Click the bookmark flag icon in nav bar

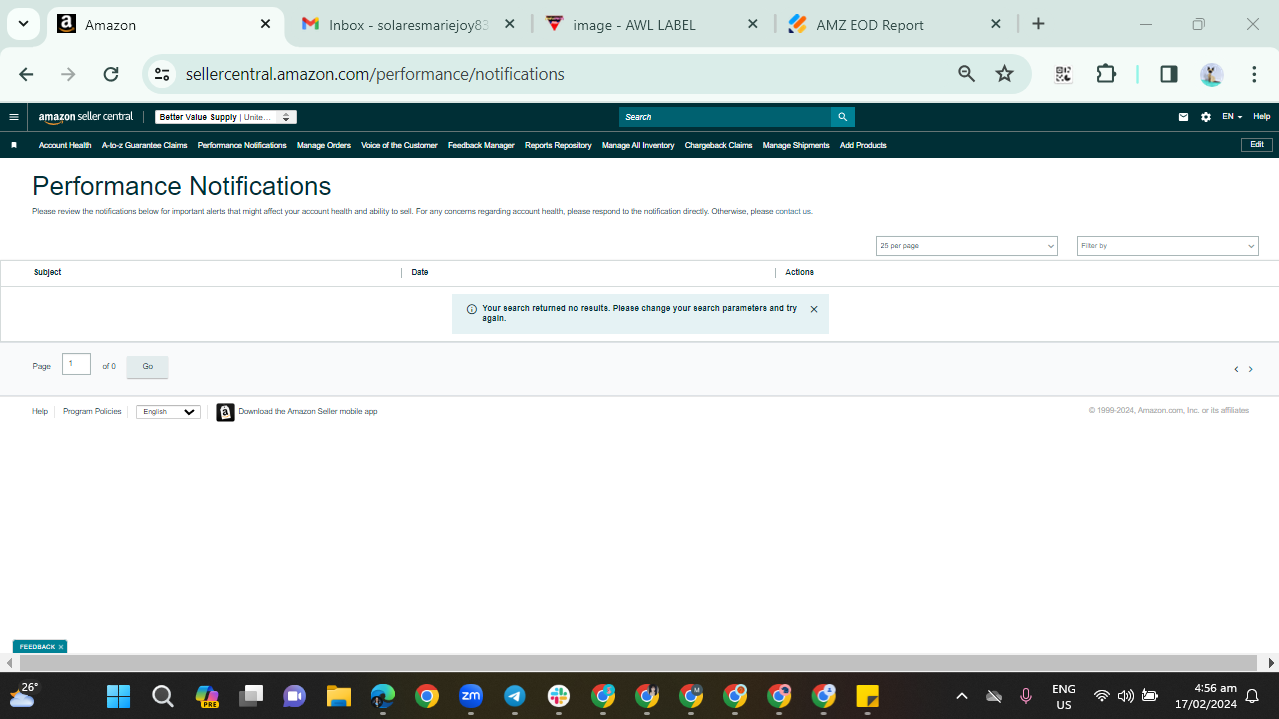(14, 145)
